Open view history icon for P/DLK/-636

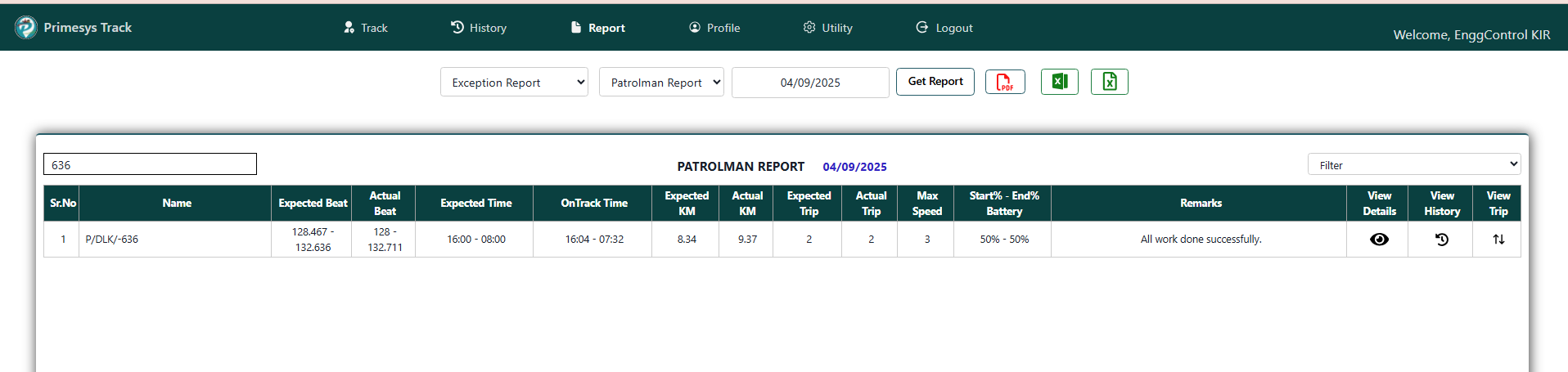(1441, 240)
